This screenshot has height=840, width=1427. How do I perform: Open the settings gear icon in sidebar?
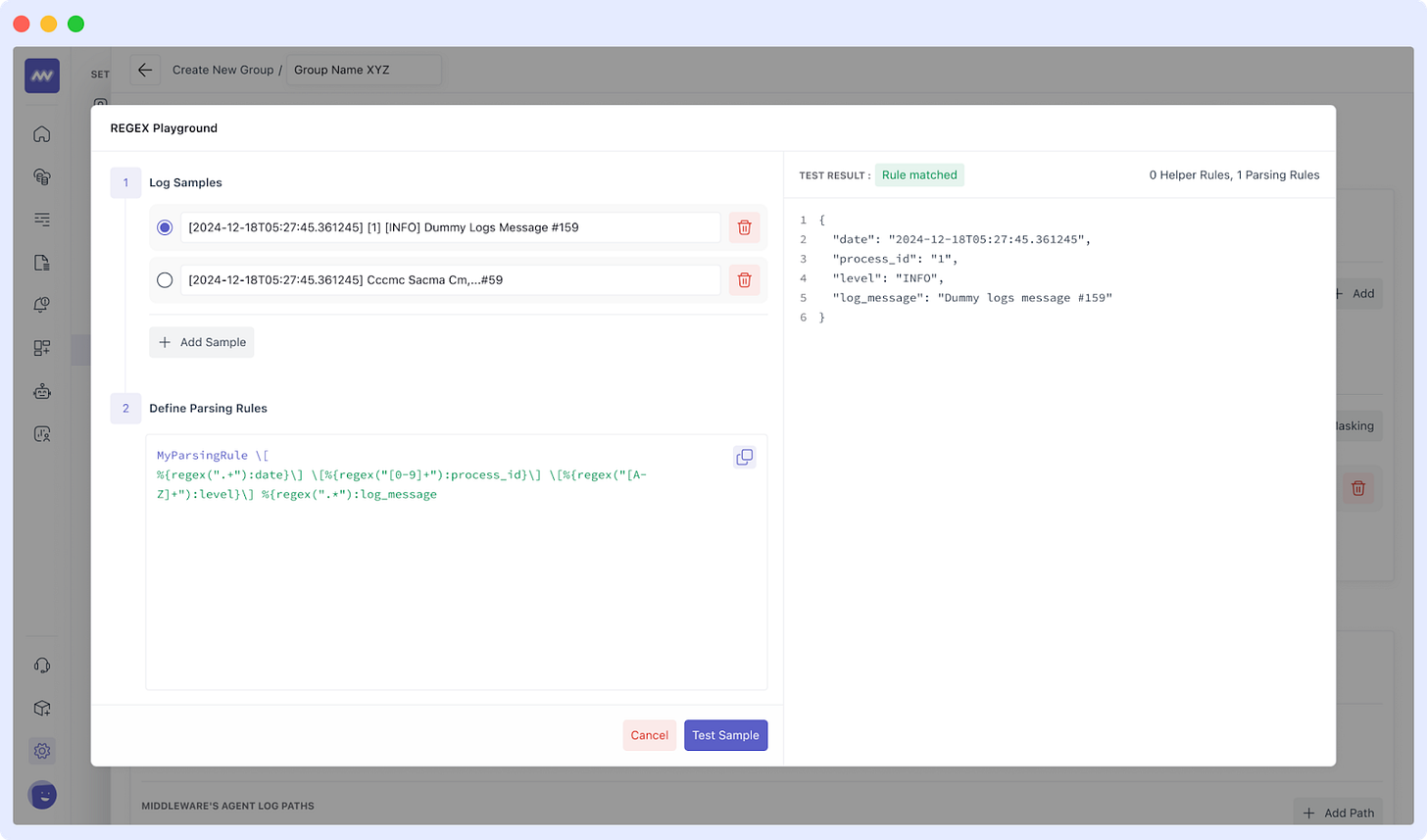click(42, 751)
